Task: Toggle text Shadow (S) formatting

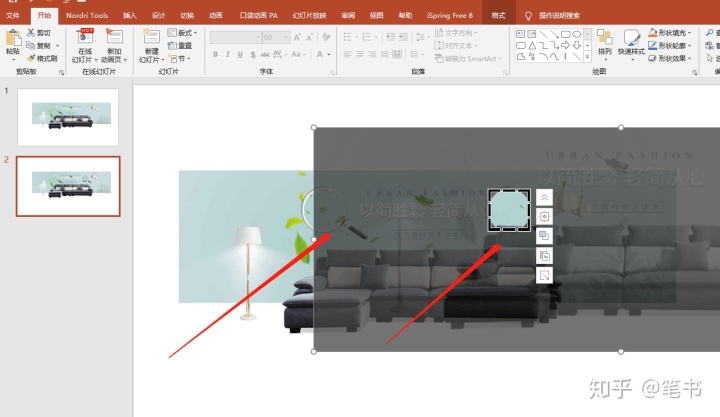Action: pos(253,54)
